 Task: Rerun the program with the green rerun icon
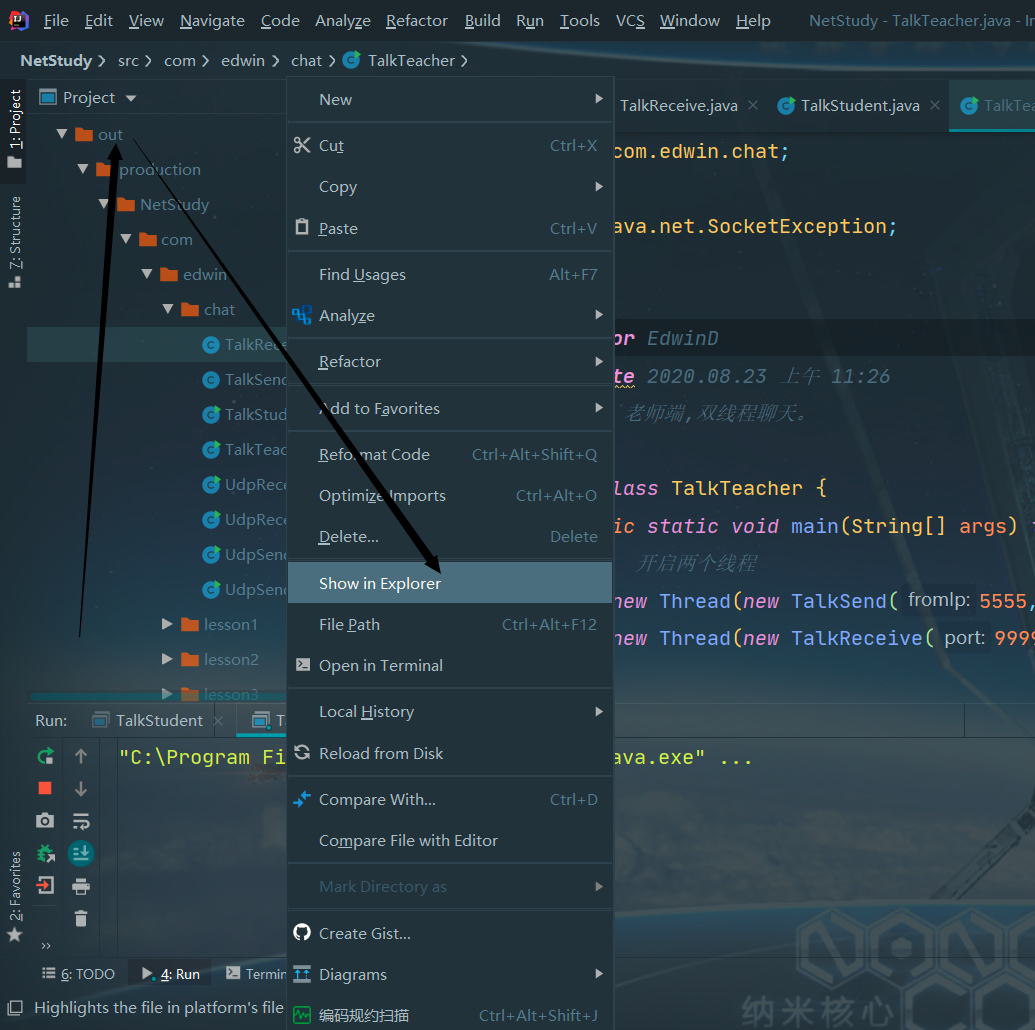(45, 756)
